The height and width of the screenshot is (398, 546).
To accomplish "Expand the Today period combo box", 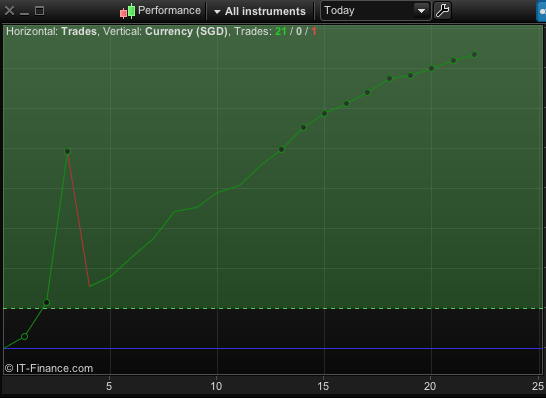I will point(375,11).
